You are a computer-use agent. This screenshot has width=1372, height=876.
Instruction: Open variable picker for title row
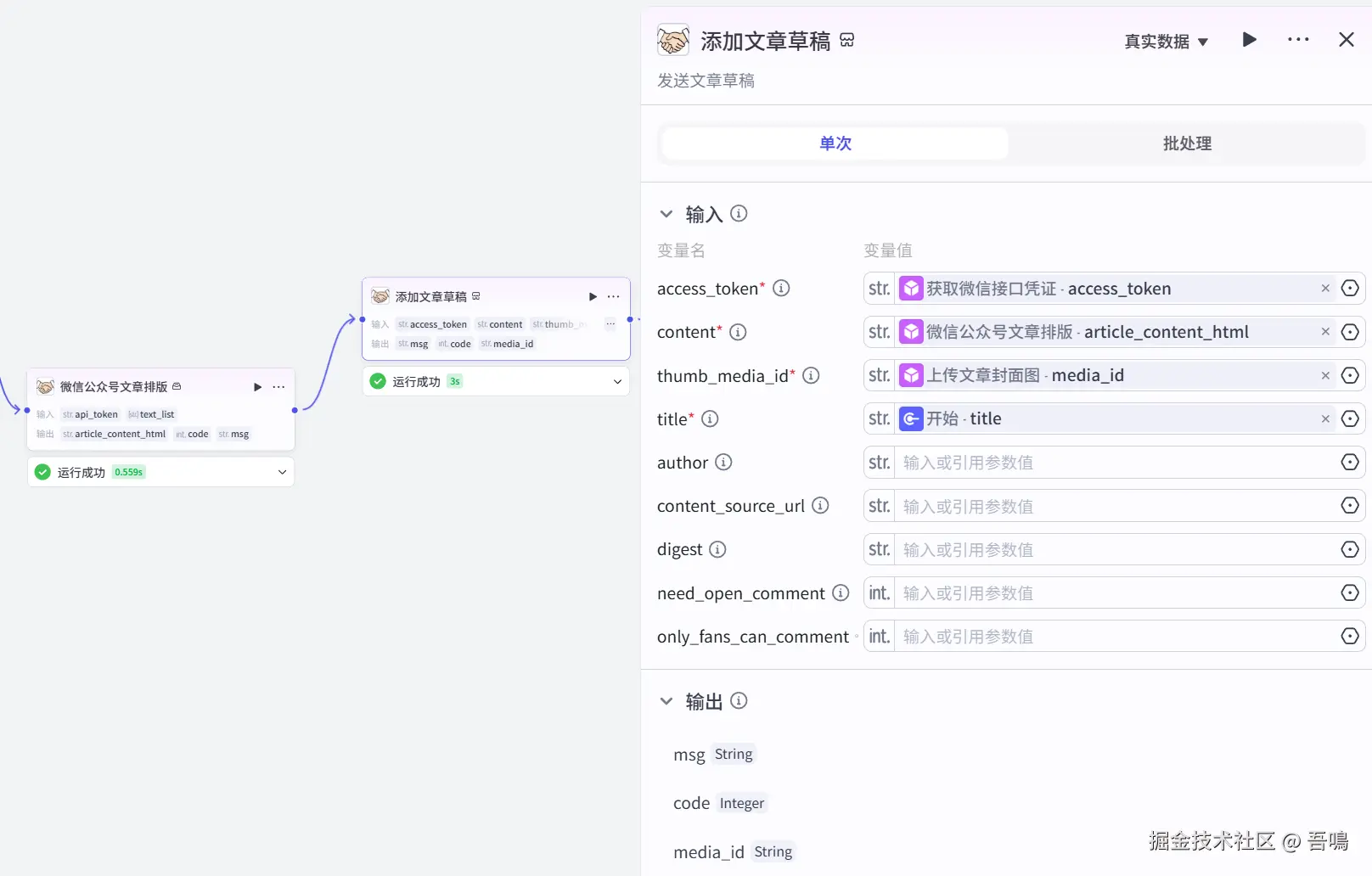pos(1350,418)
